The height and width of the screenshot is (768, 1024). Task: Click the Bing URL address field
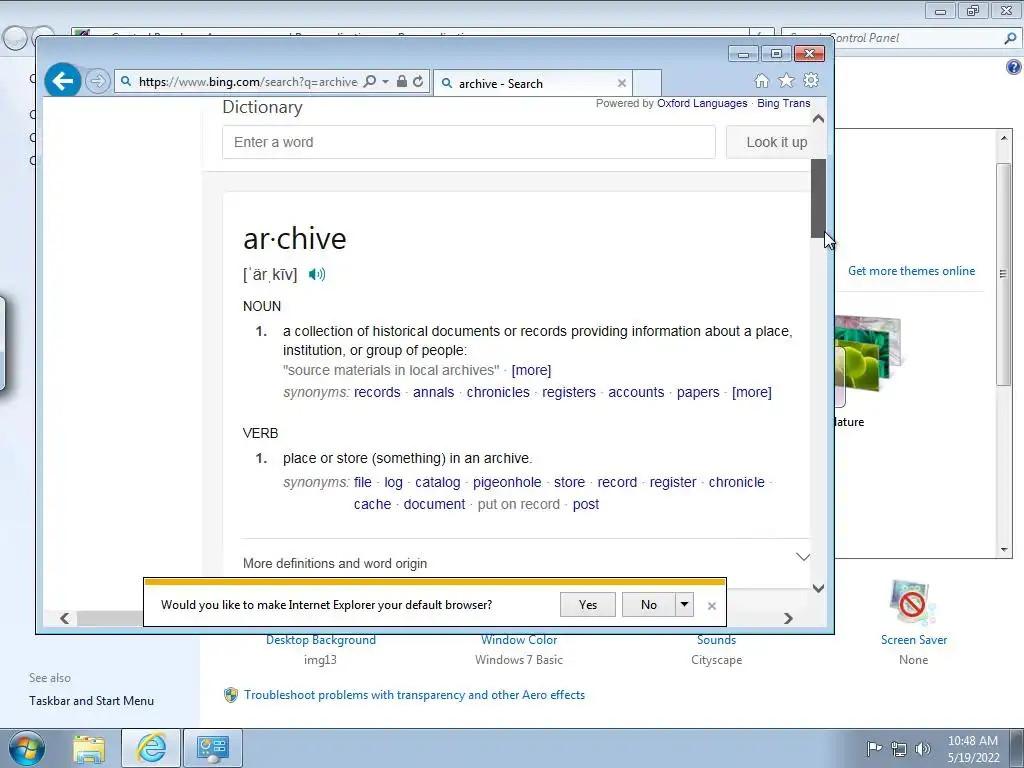click(248, 82)
